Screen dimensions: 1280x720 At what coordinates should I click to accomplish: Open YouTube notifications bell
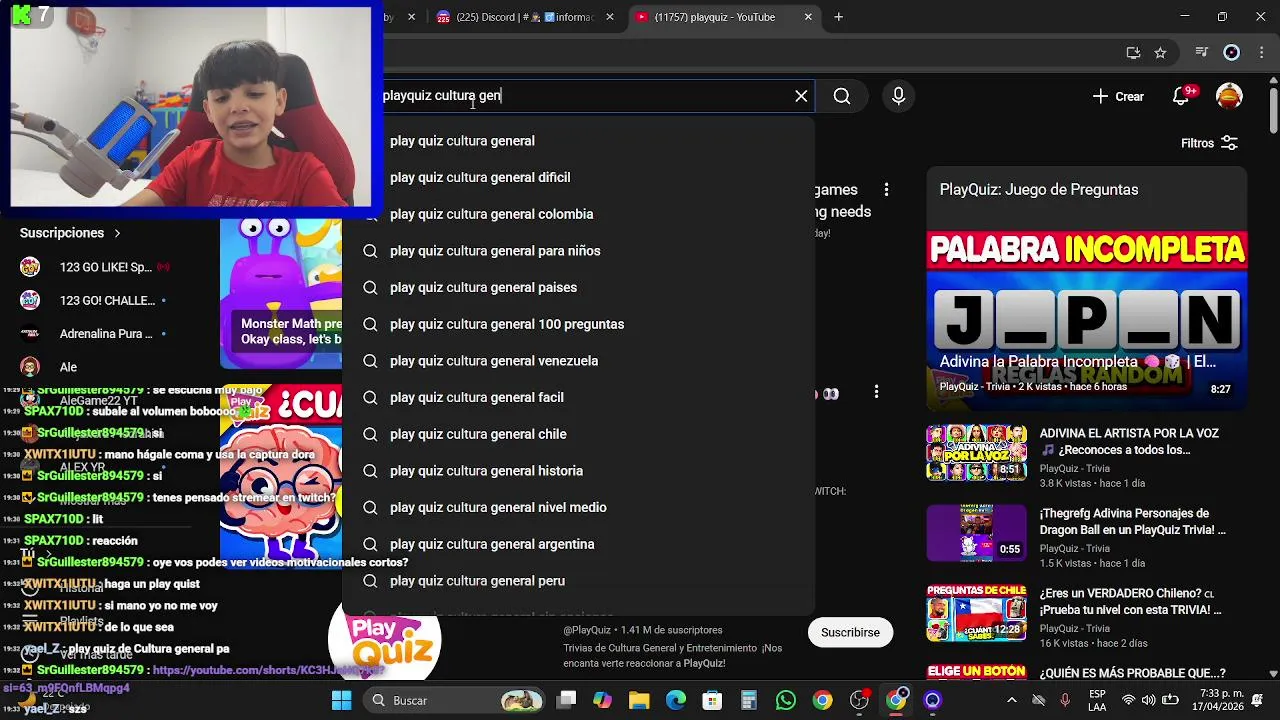tap(1181, 96)
